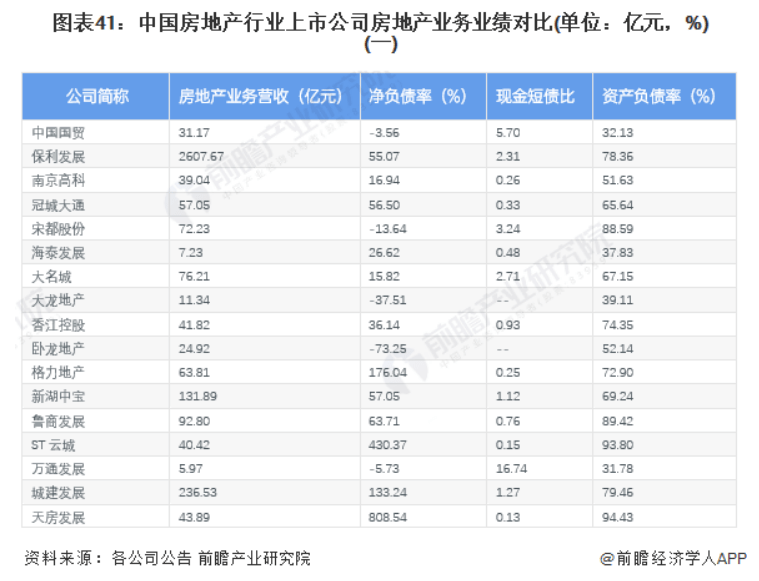Click net debt ratio -13.64
This screenshot has height=581, width=759.
click(388, 229)
